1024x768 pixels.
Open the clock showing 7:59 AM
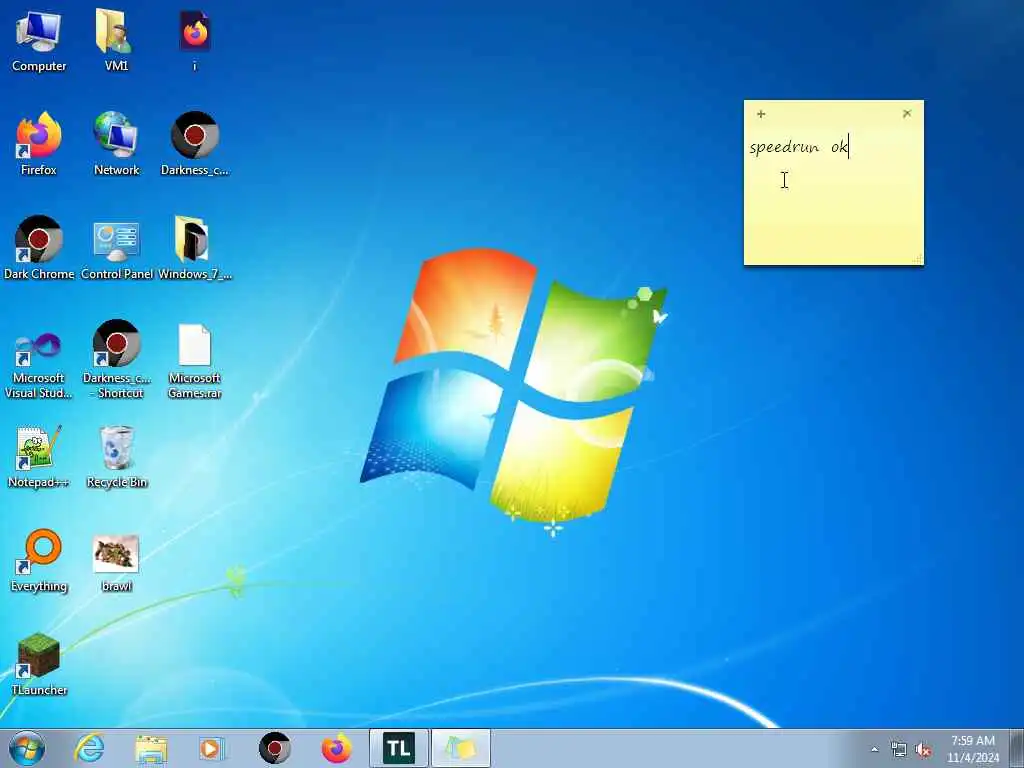tap(973, 749)
